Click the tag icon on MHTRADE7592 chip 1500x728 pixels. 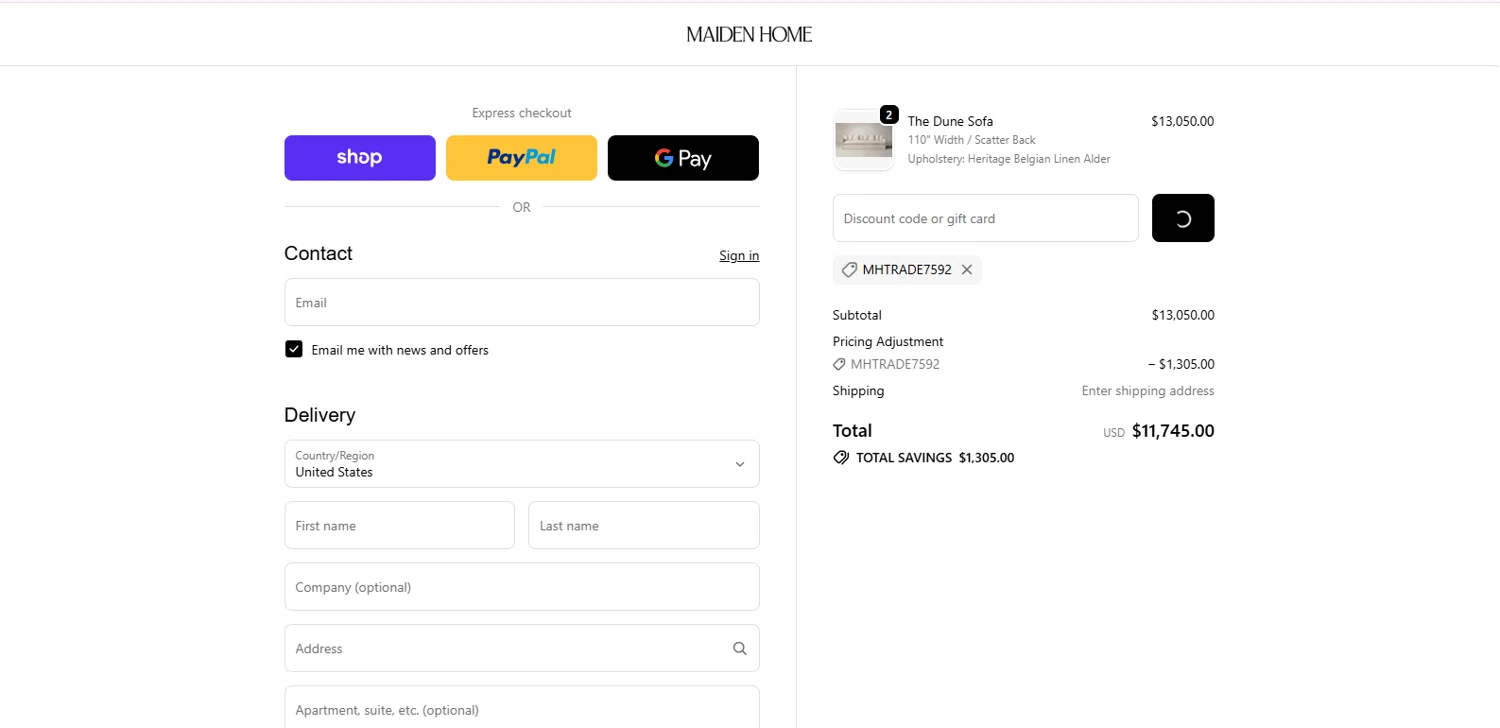(x=849, y=270)
